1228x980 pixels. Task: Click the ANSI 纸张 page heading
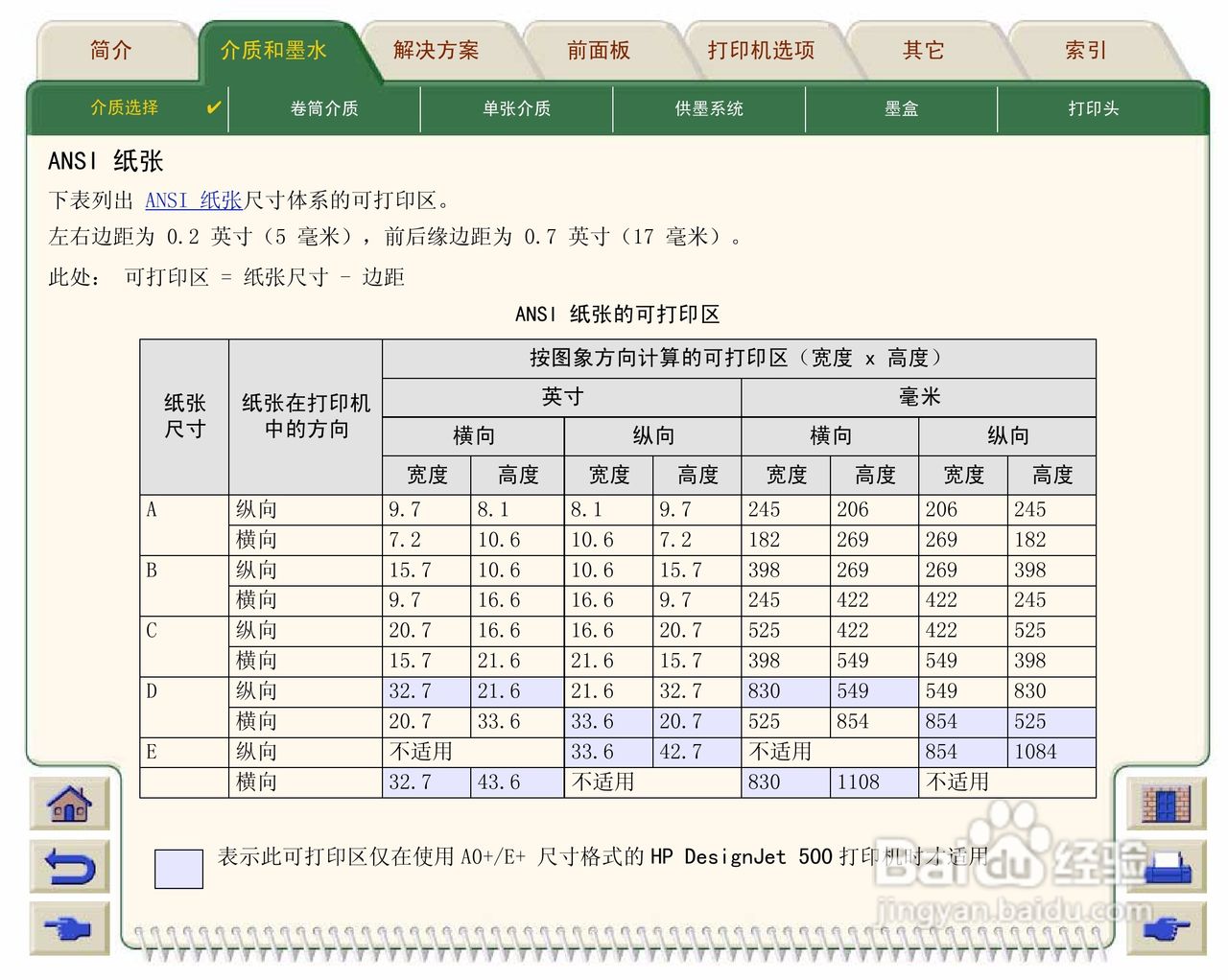106,161
